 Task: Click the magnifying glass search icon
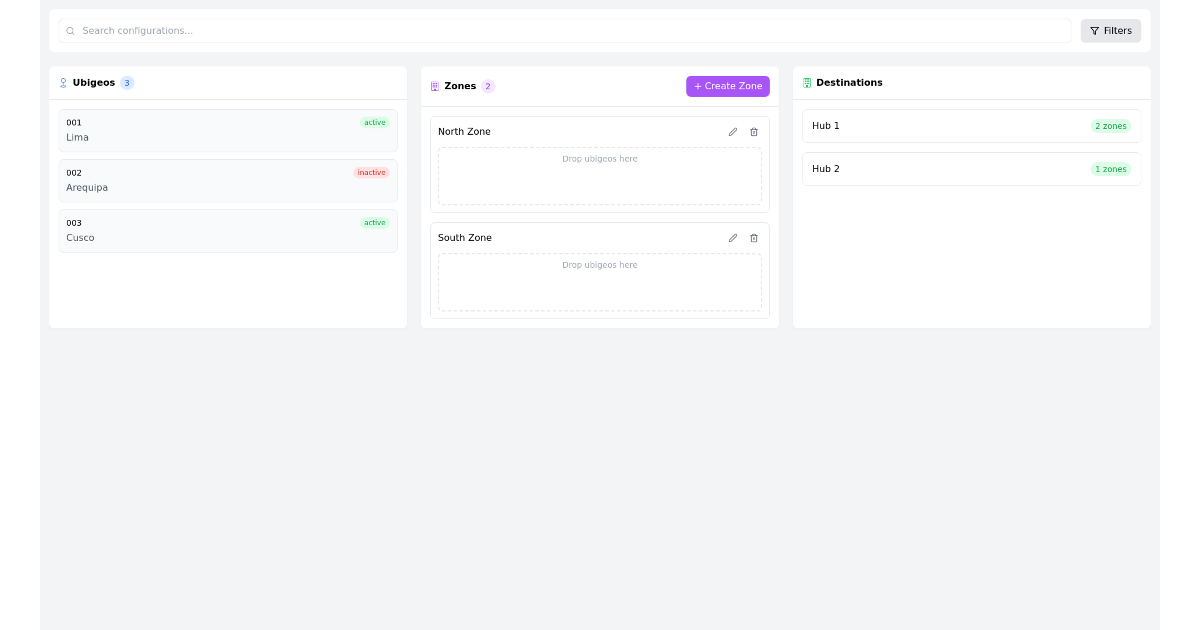pyautogui.click(x=69, y=31)
